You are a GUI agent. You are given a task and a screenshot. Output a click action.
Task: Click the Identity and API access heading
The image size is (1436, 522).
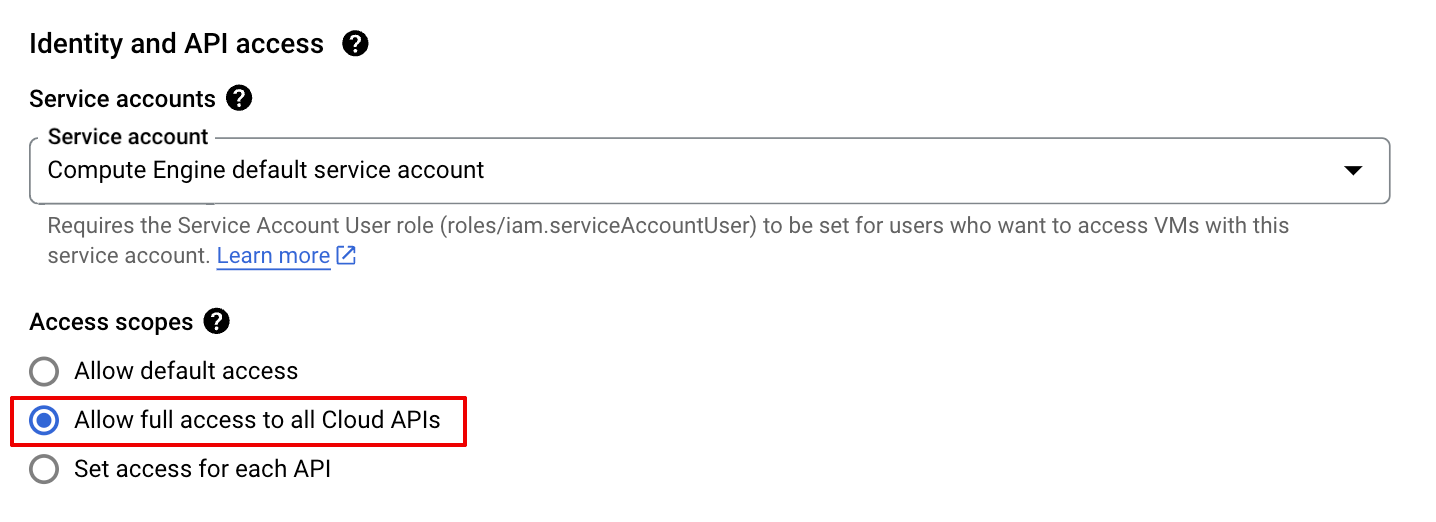click(x=177, y=44)
